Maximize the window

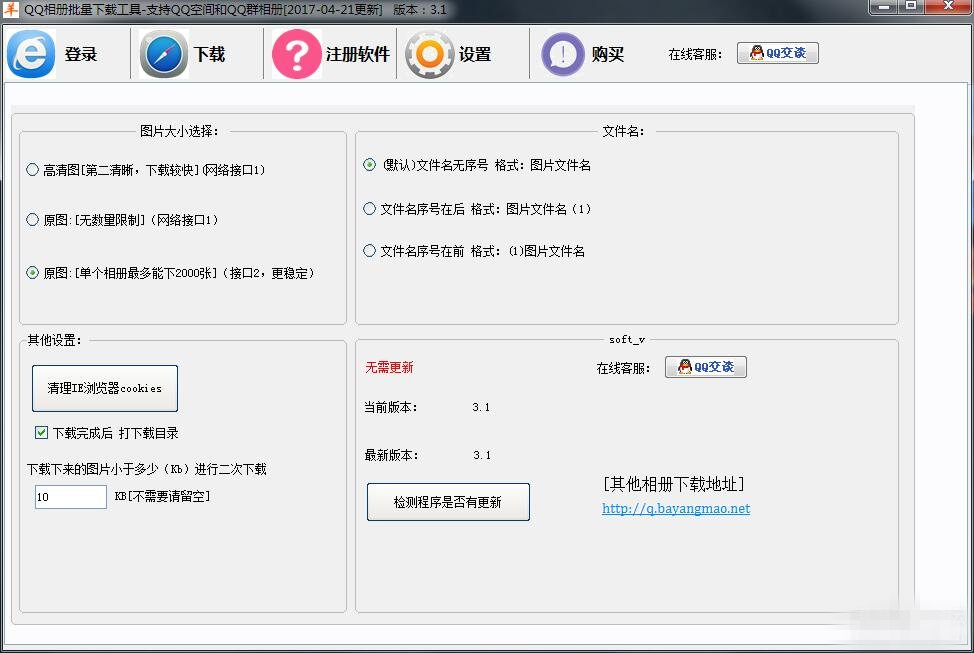(911, 6)
